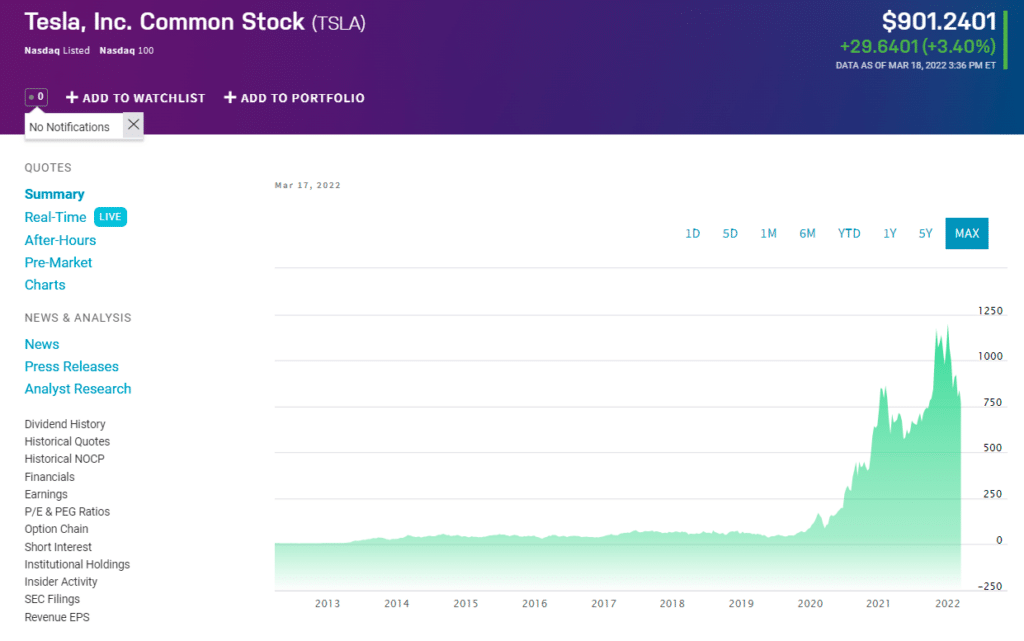Open Real-Time quotes
This screenshot has width=1024, height=641.
click(x=56, y=217)
